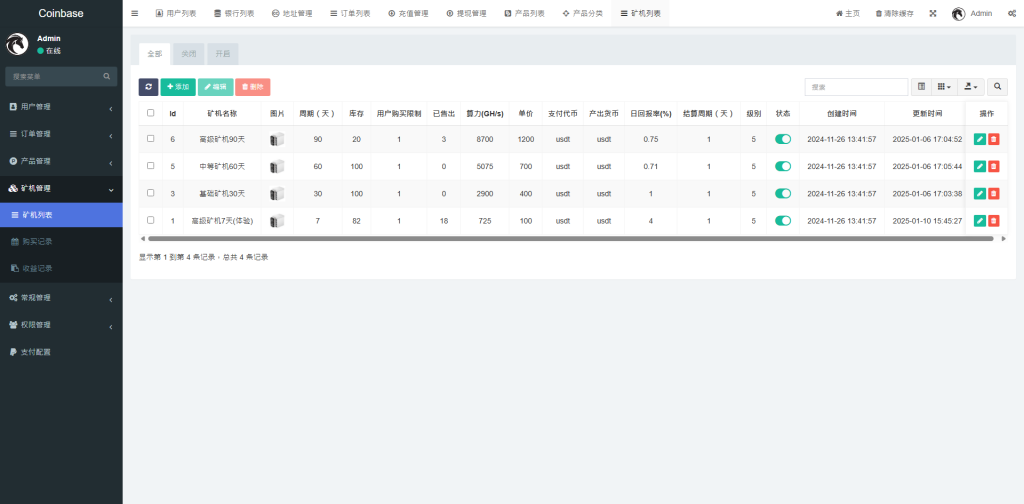The image size is (1024, 504).
Task: Click the green 添加 button
Action: pyautogui.click(x=178, y=87)
